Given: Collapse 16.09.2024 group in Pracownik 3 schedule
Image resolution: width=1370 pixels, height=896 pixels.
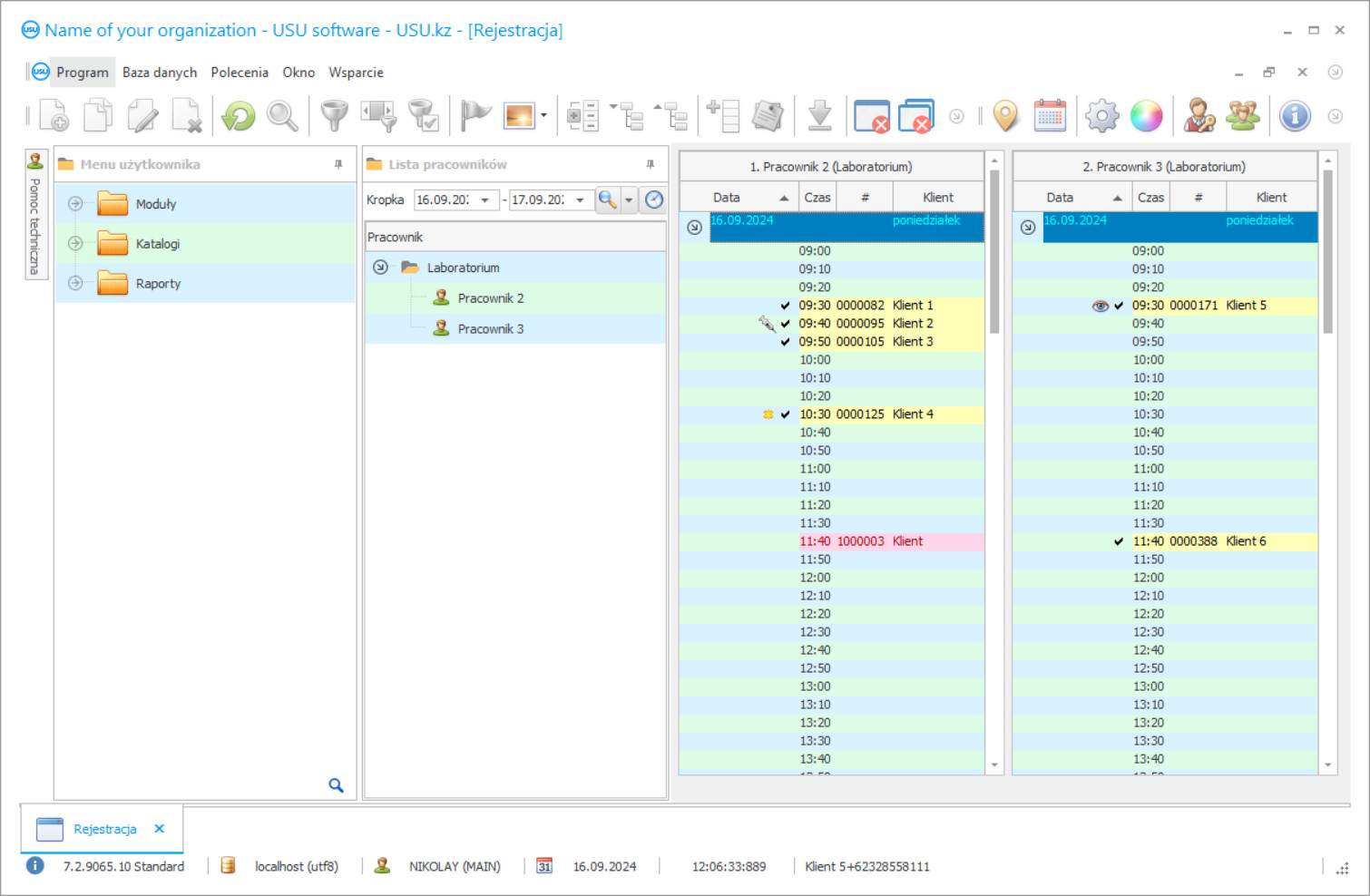Looking at the screenshot, I should pyautogui.click(x=1027, y=228).
